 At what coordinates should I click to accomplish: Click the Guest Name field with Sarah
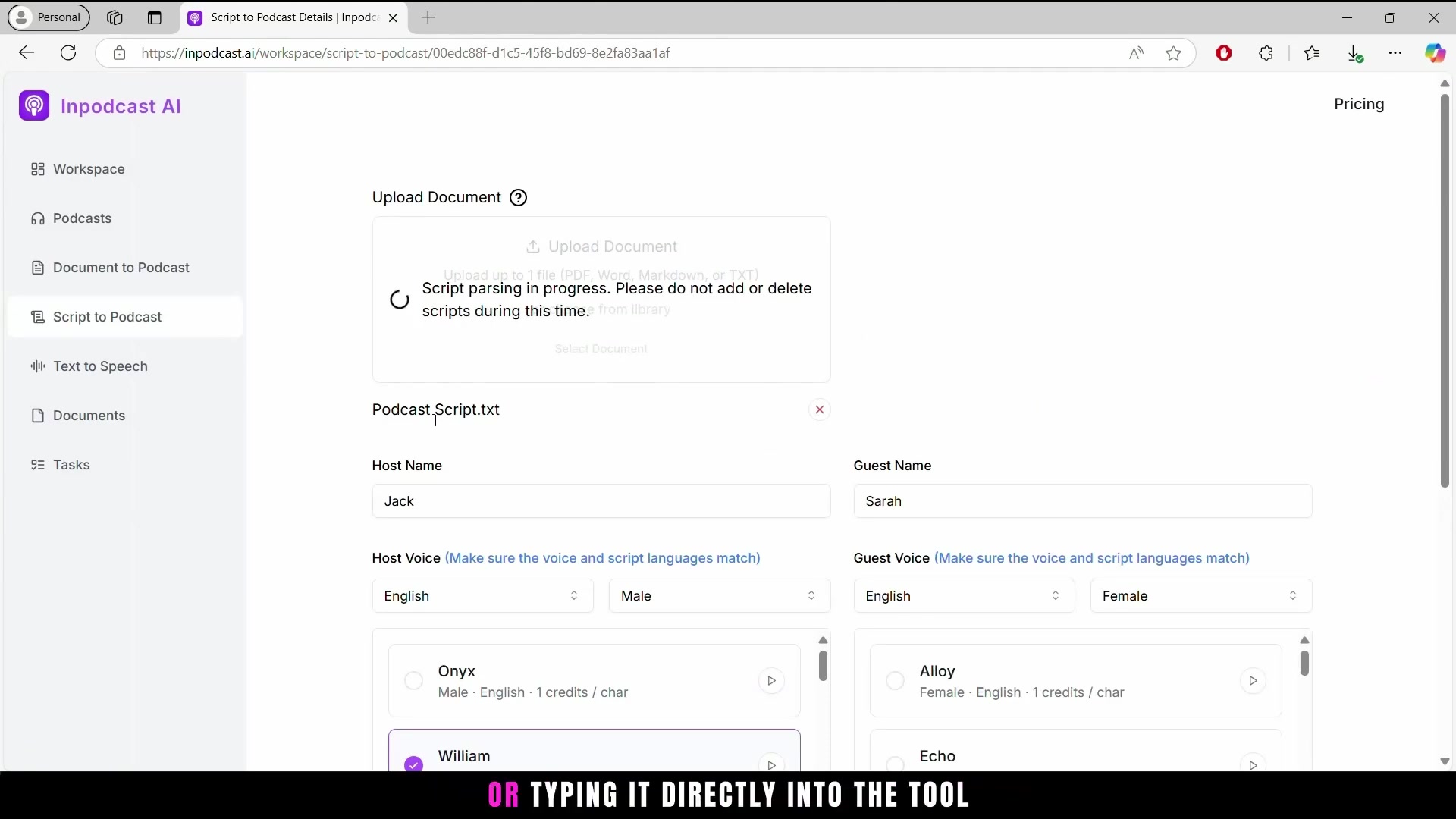click(x=1083, y=501)
